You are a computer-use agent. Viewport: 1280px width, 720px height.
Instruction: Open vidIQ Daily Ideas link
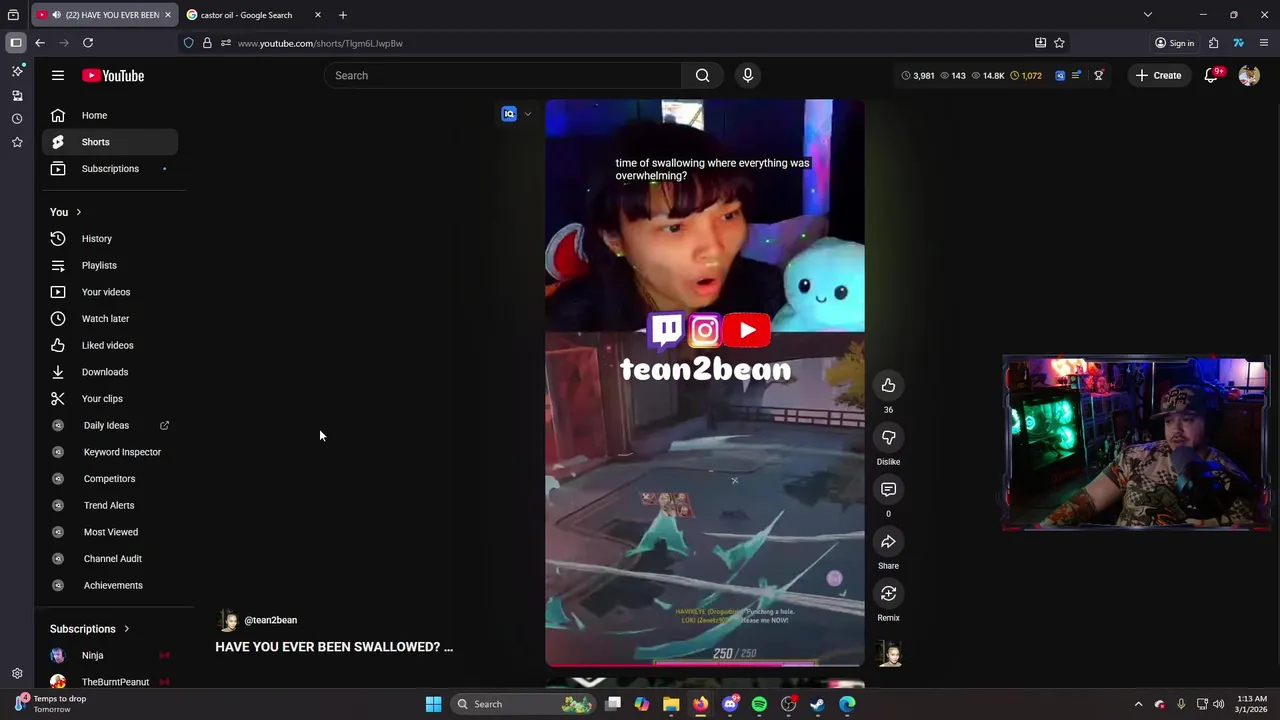110,425
